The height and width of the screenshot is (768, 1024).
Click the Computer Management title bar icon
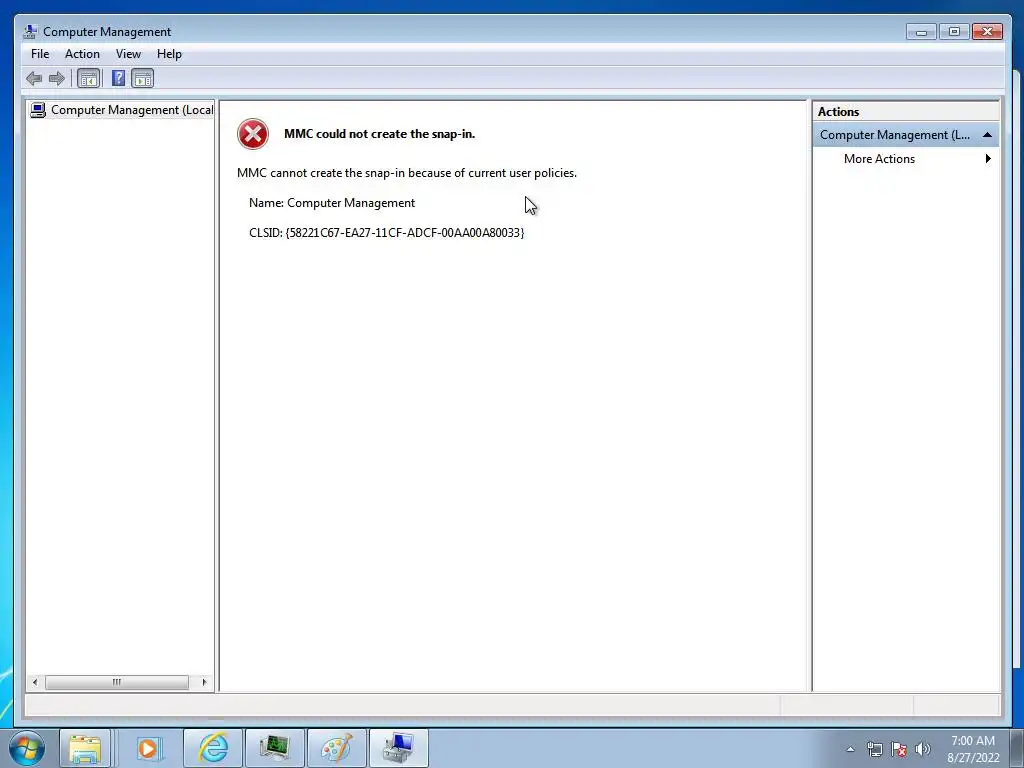[29, 31]
